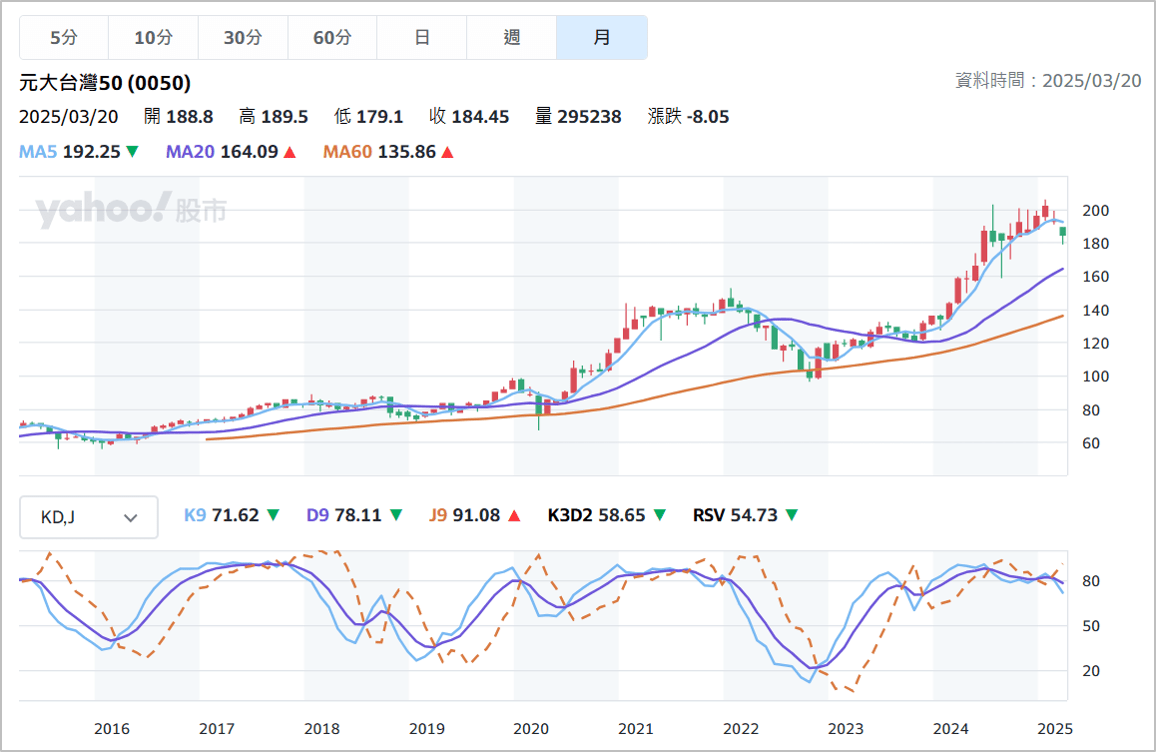Click the K9 green down arrow icon
This screenshot has height=752, width=1156.
(273, 513)
